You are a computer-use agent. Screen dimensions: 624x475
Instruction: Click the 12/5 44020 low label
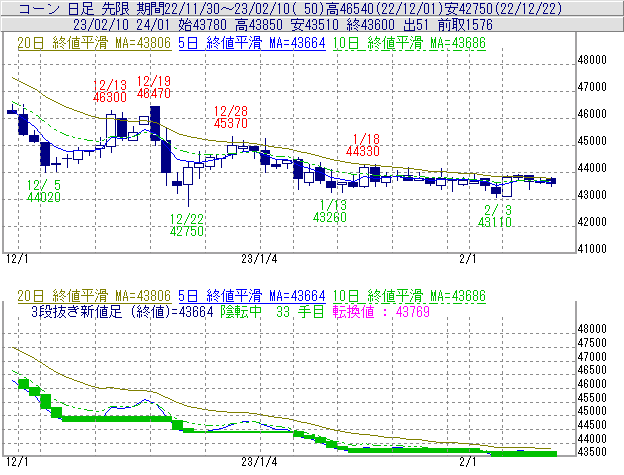[43, 191]
